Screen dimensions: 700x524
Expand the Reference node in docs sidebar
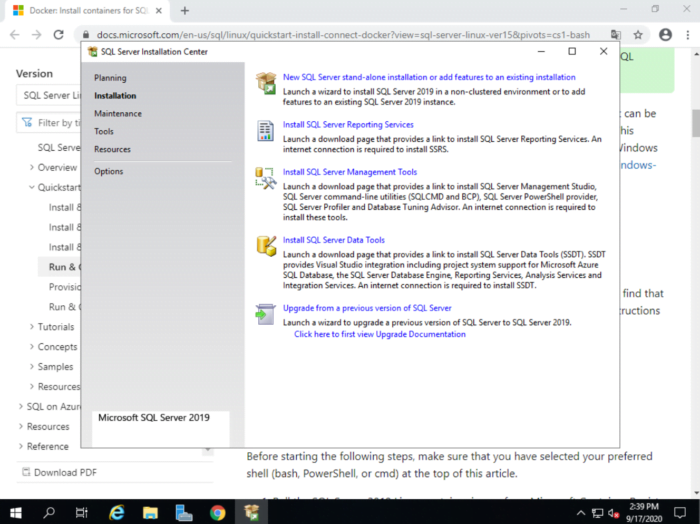tap(21, 446)
